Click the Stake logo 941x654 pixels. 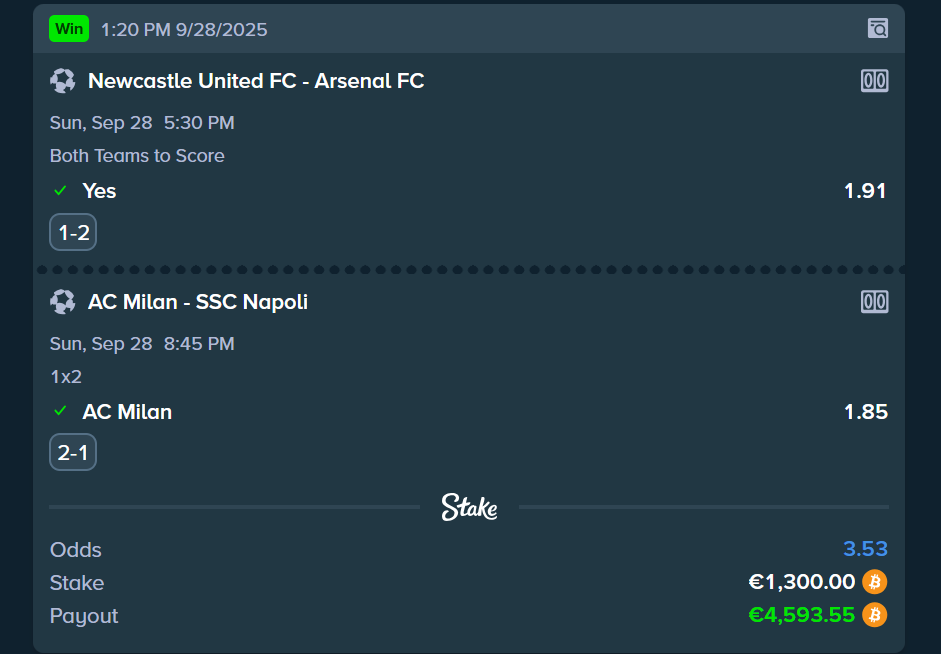[469, 507]
